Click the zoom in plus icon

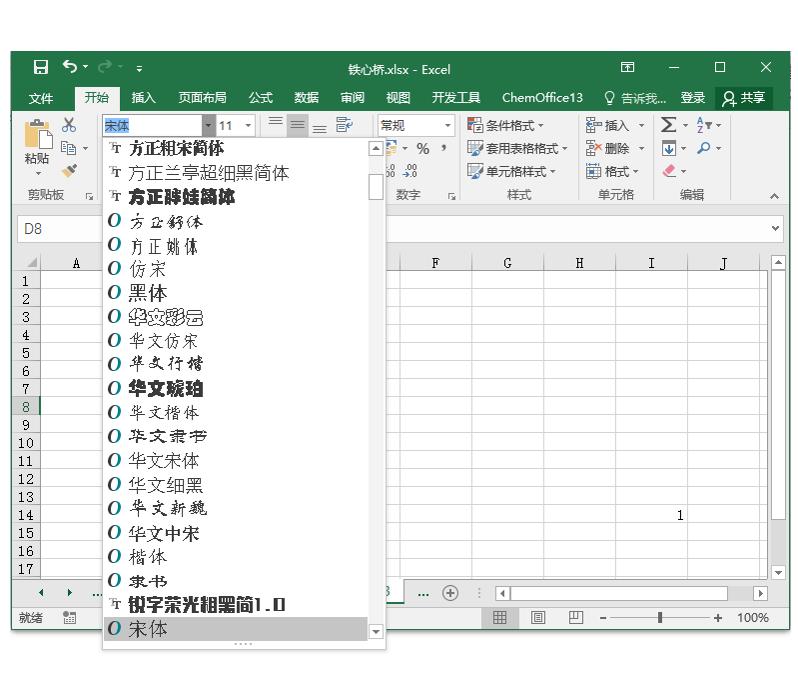click(718, 617)
